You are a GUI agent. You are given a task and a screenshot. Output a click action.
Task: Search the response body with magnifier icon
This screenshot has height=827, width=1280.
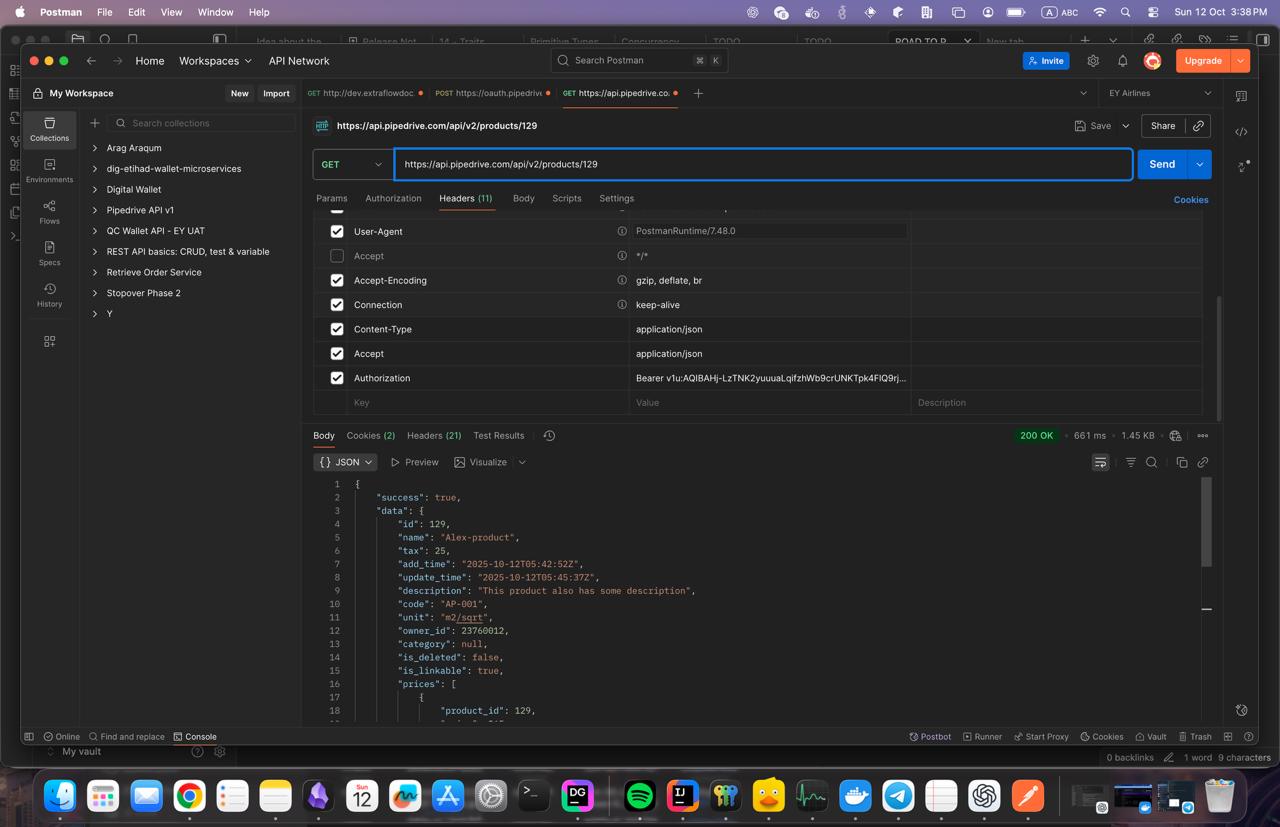(x=1152, y=462)
